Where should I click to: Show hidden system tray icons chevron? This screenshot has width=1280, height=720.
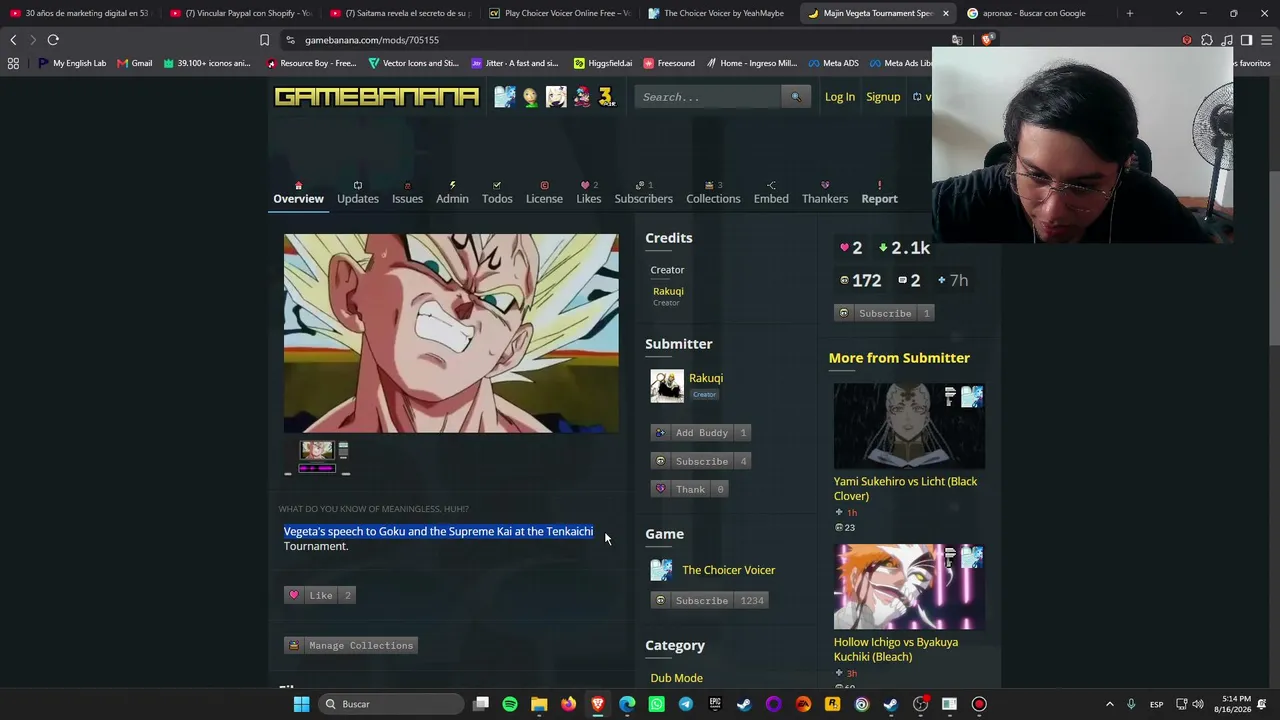click(x=1109, y=704)
